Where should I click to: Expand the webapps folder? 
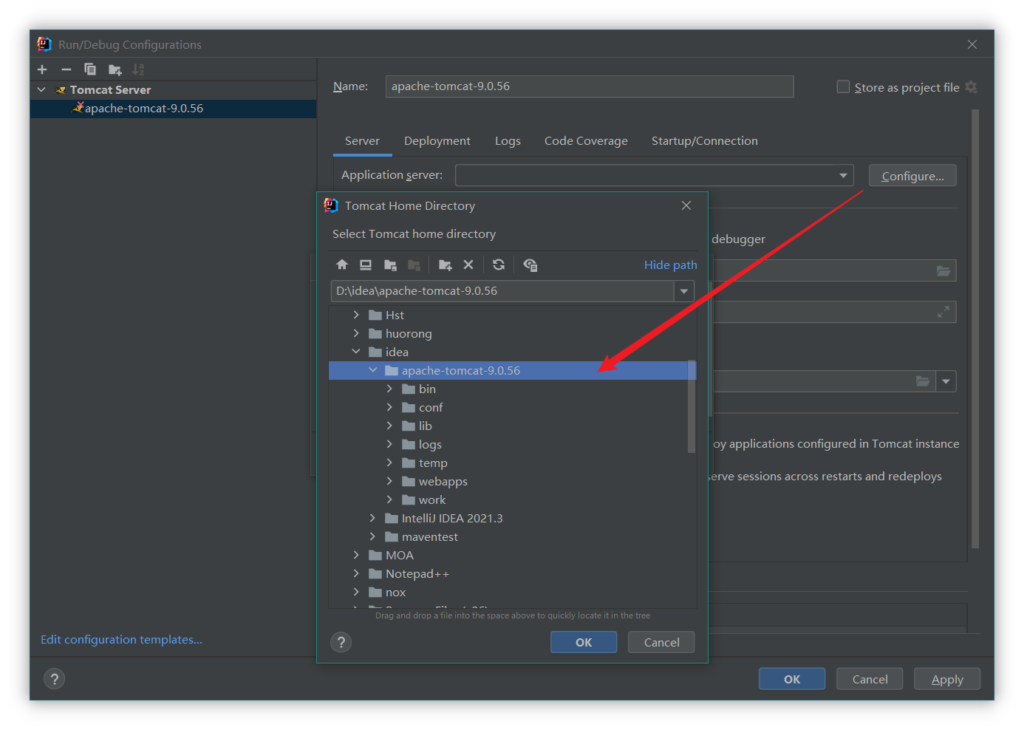point(390,481)
